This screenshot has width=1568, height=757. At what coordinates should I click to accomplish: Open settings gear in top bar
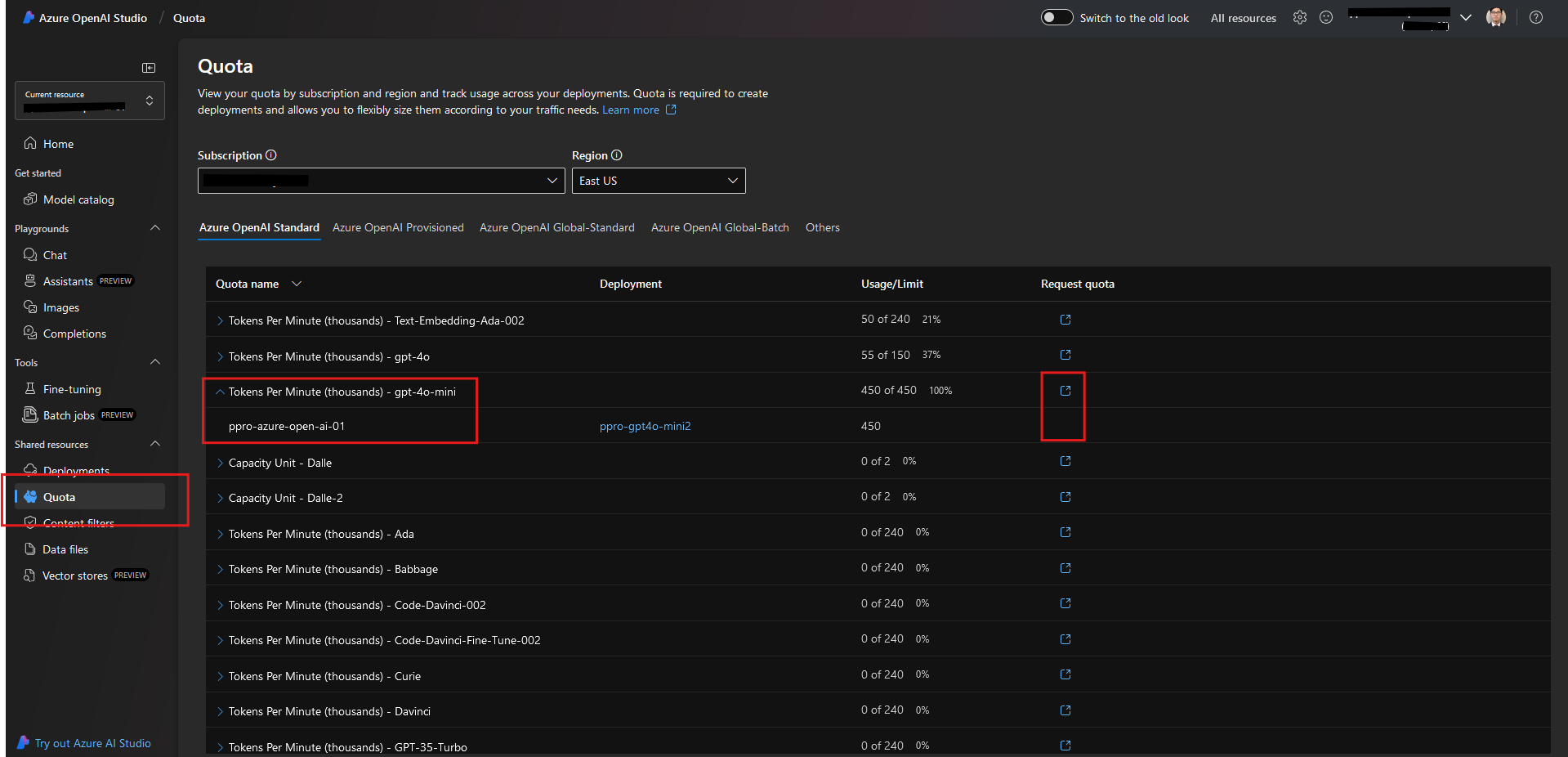(x=1300, y=17)
